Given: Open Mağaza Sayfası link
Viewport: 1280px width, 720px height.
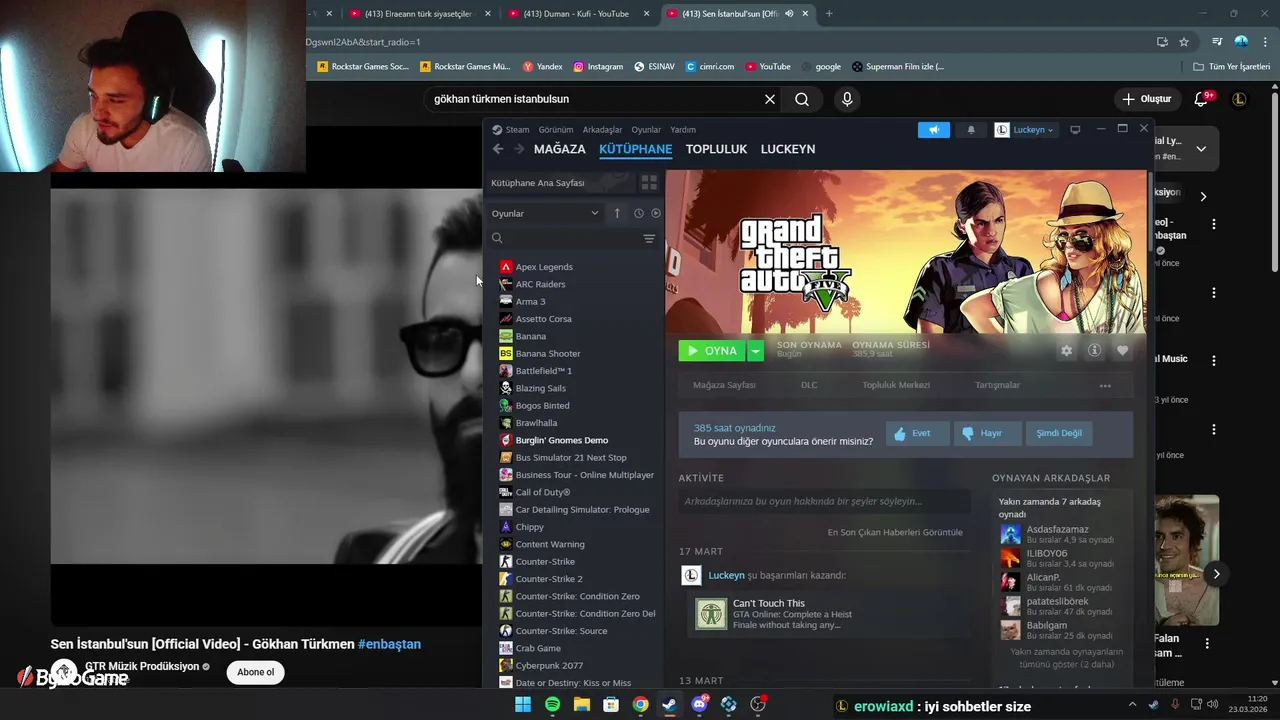Looking at the screenshot, I should tap(724, 385).
